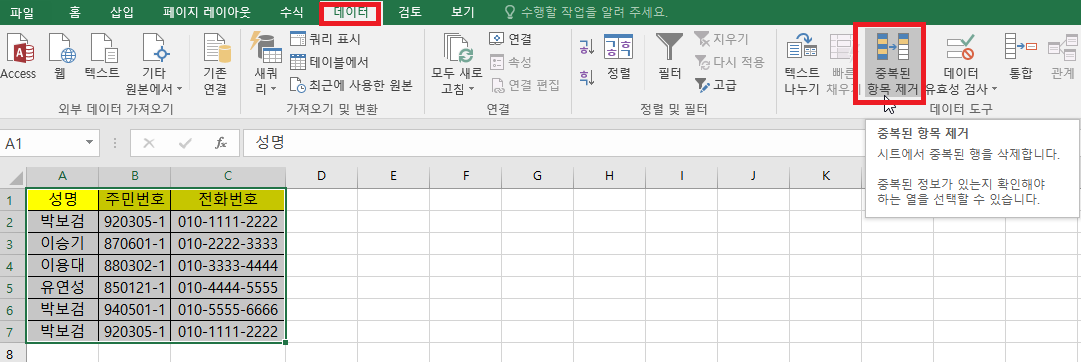Click the 기존 연결 icon
This screenshot has width=1081, height=362.
pos(215,63)
